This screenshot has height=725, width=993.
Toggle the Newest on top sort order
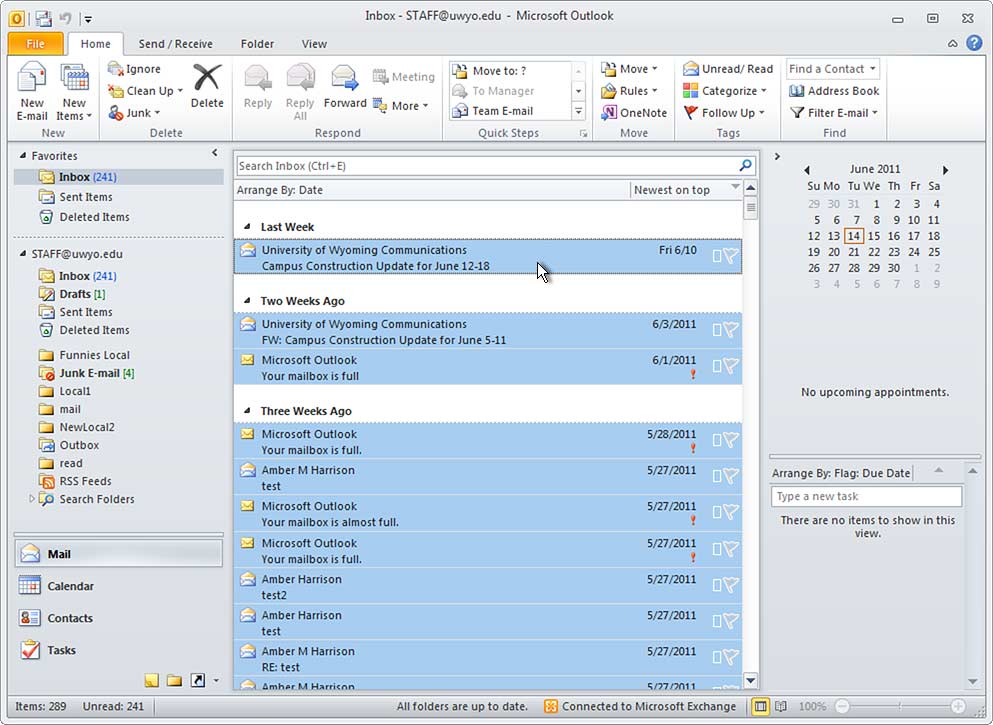(686, 190)
